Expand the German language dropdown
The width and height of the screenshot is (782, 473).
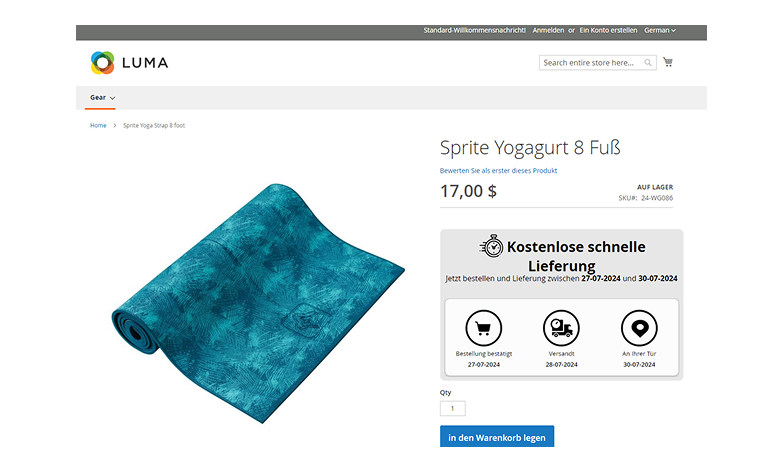[660, 30]
